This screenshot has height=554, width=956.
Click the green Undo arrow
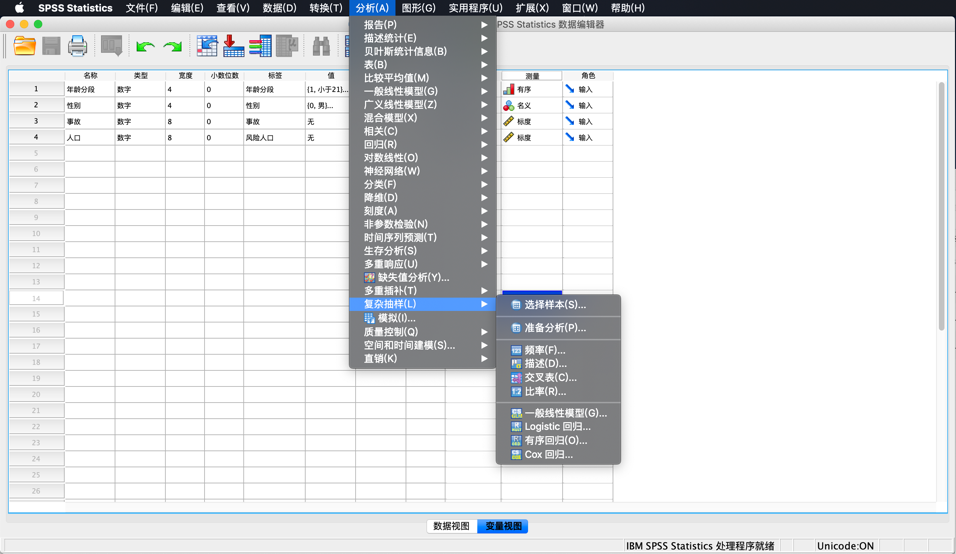145,47
